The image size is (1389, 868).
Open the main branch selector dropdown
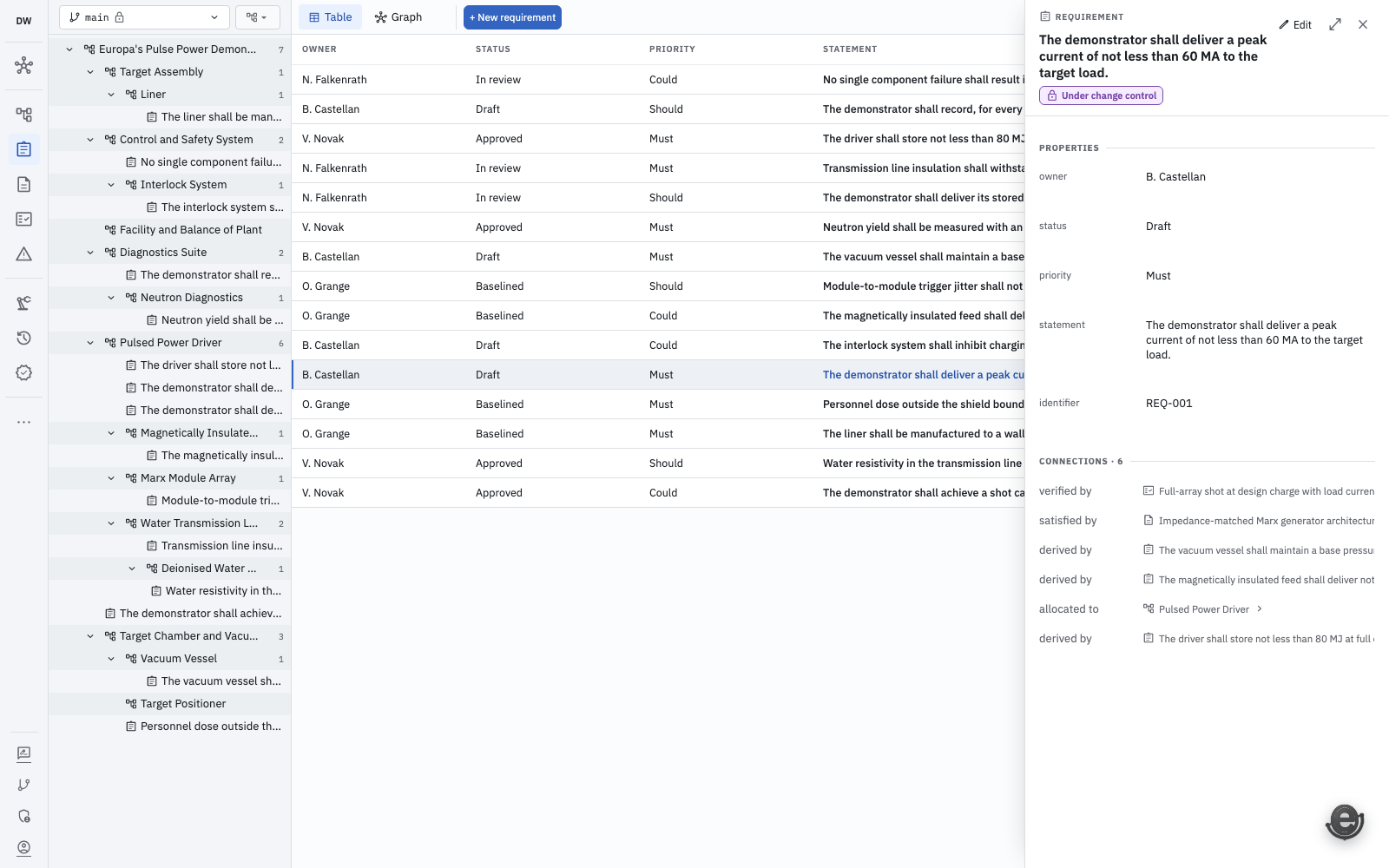pyautogui.click(x=144, y=17)
